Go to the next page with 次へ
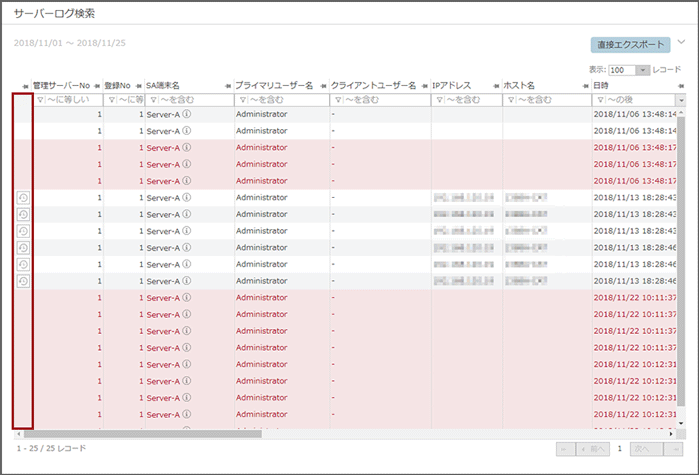The image size is (699, 475). click(x=643, y=450)
